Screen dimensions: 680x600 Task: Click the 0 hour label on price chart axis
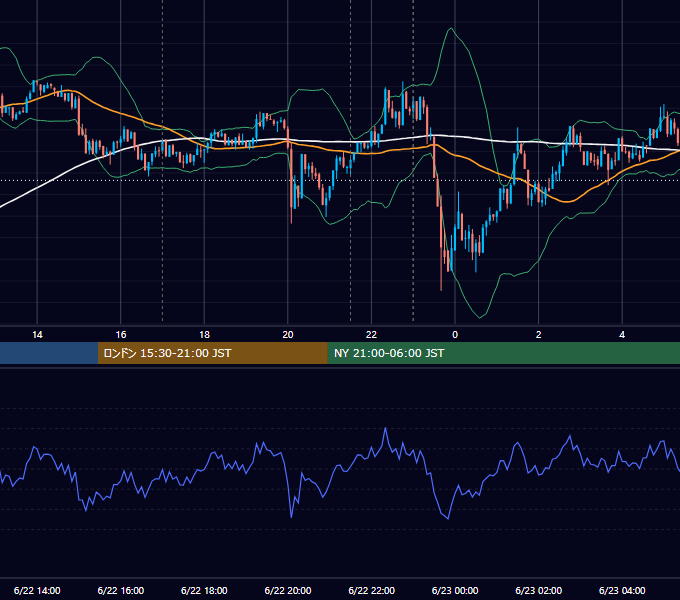pyautogui.click(x=455, y=335)
